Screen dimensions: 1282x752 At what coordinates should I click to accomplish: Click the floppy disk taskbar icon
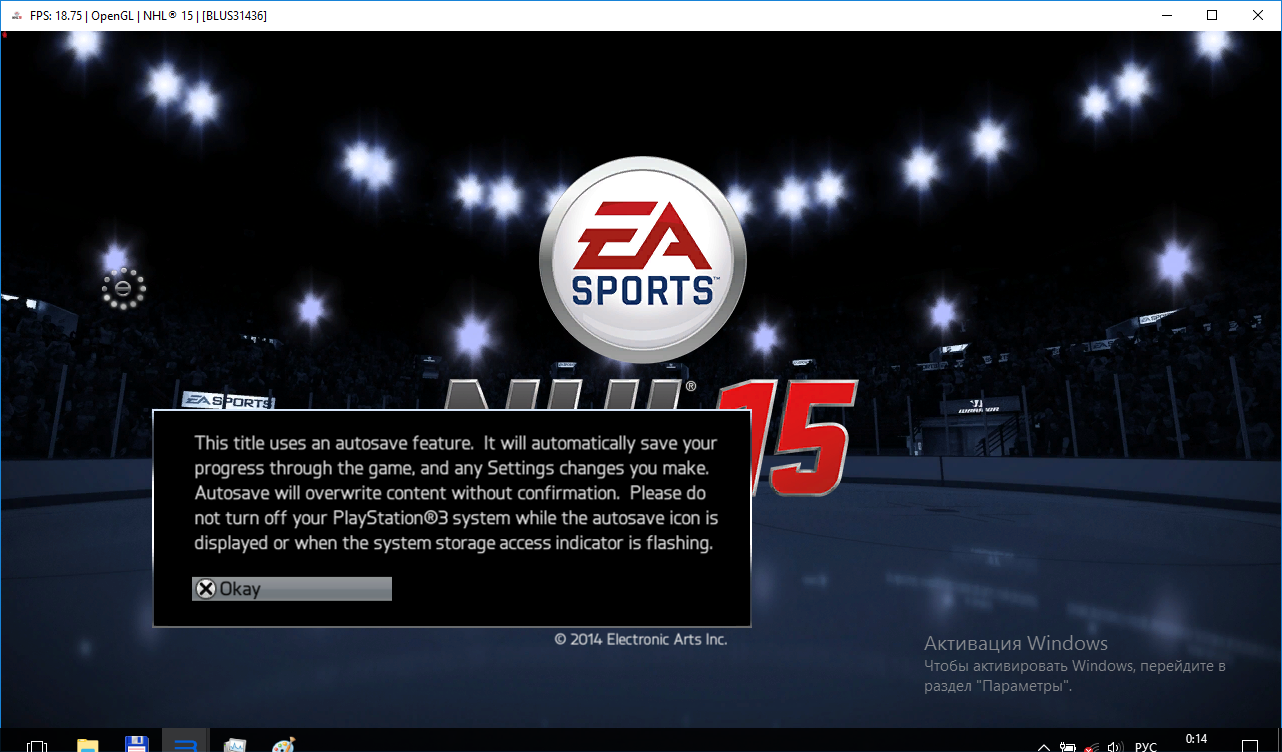(136, 745)
